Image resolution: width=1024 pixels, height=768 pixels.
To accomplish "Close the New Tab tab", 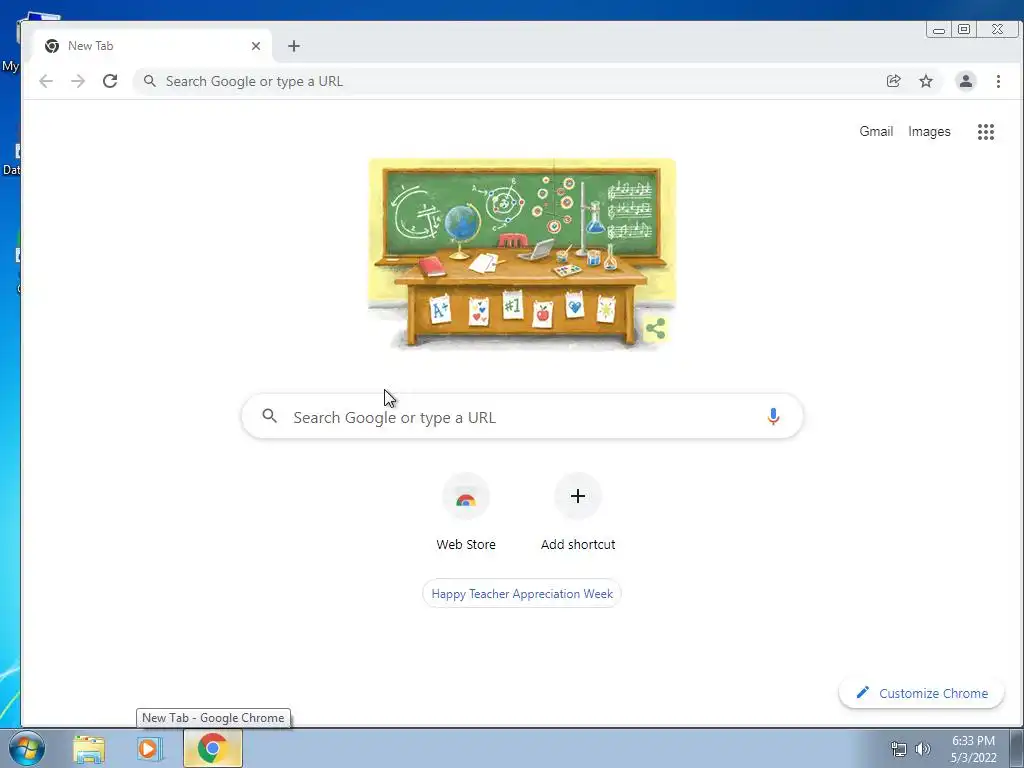I will coord(256,46).
